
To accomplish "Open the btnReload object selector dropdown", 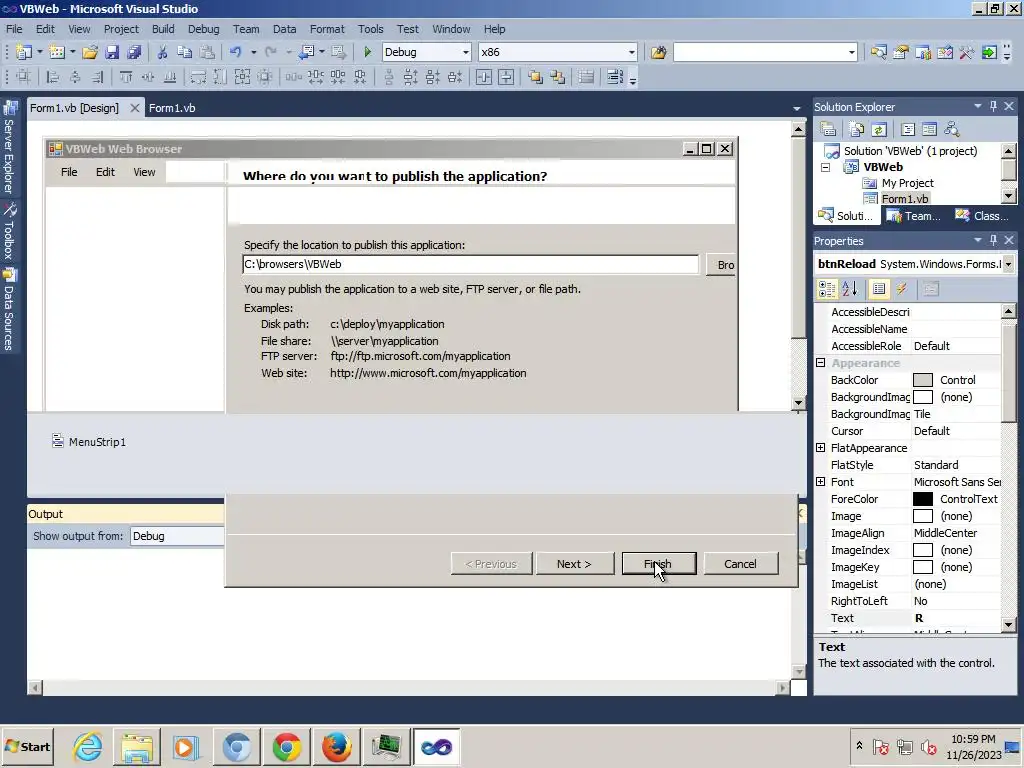I will [1009, 264].
